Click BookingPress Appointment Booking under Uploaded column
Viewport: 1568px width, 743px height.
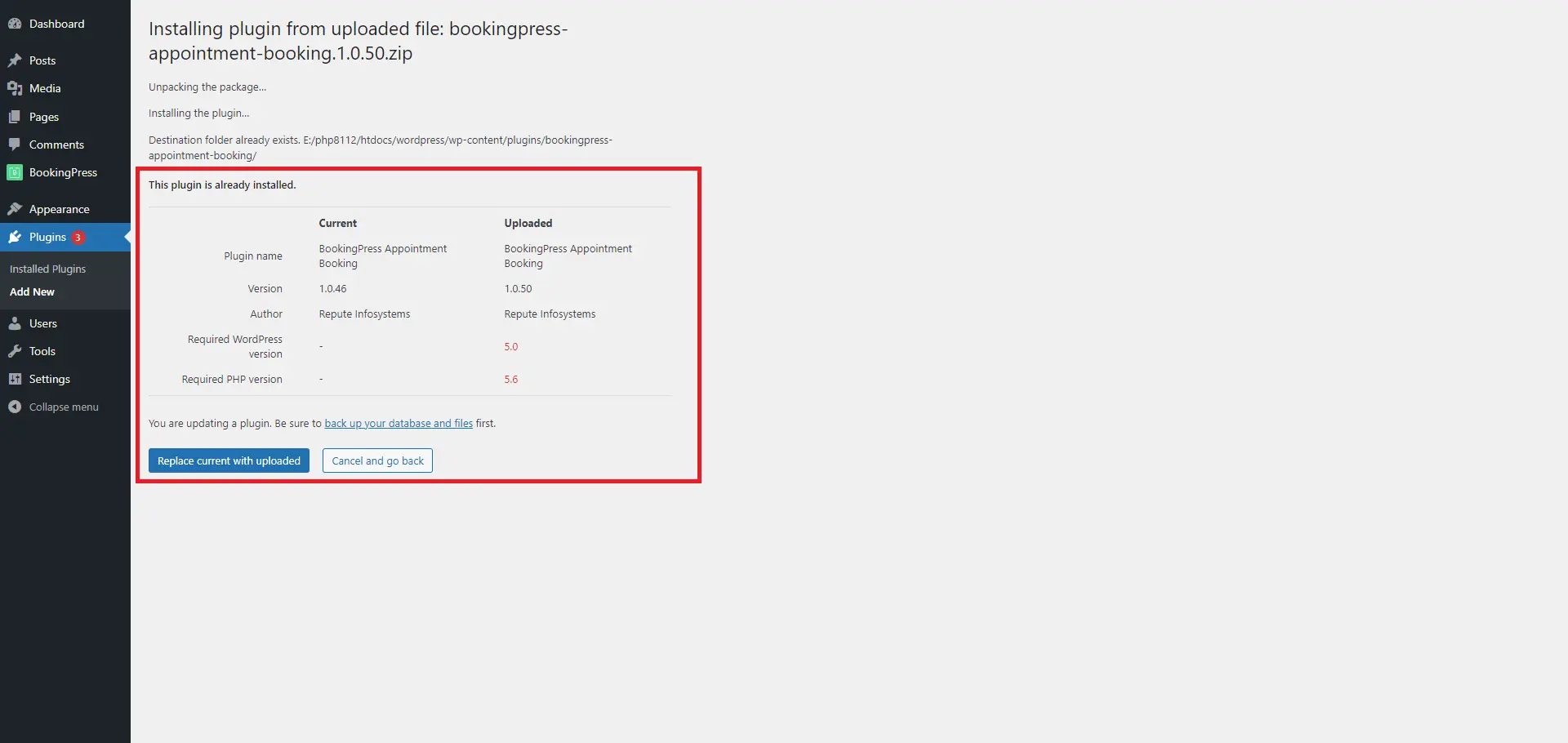pyautogui.click(x=568, y=256)
